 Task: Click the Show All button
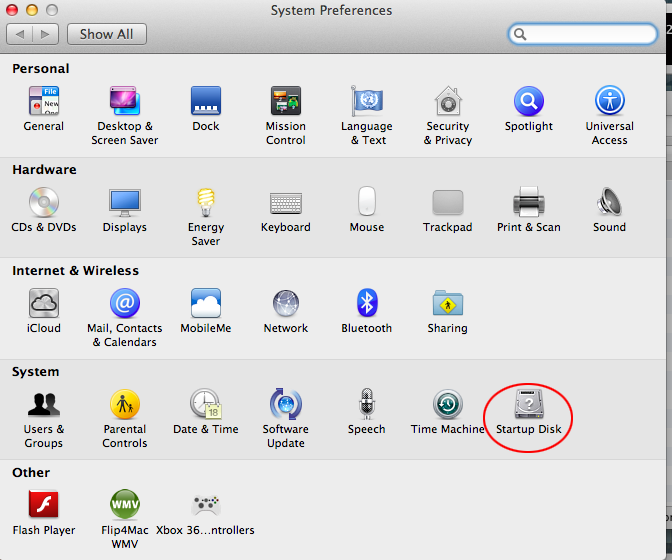pyautogui.click(x=107, y=34)
